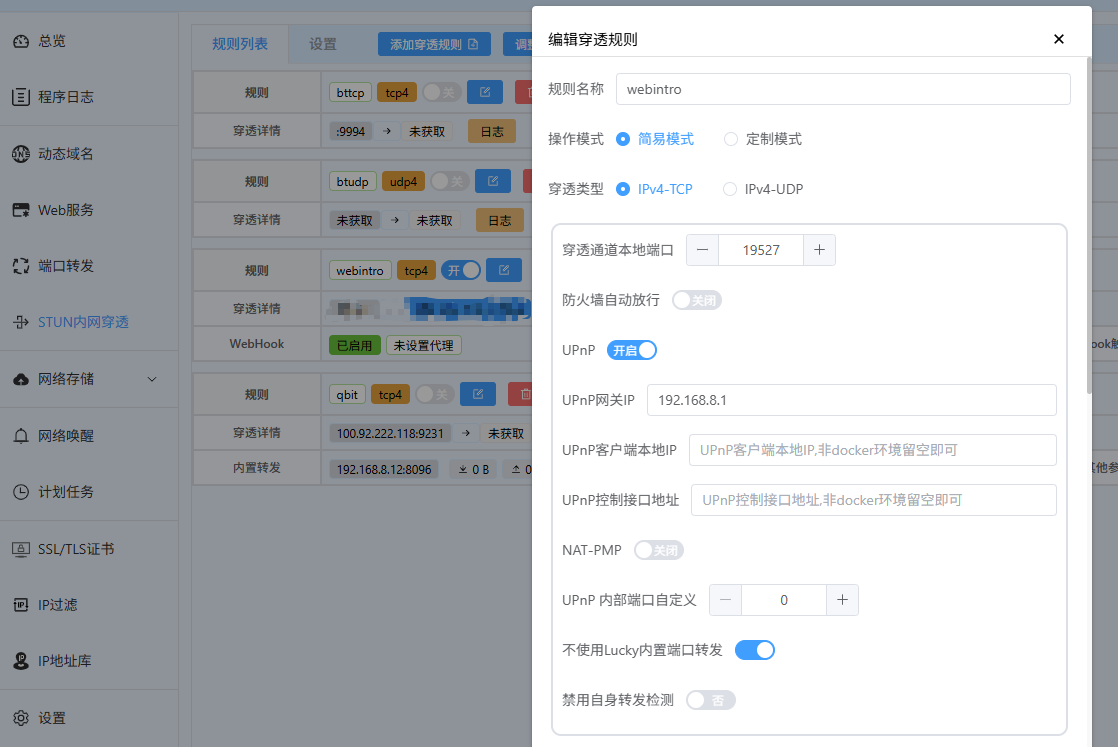
Task: Click the edit icon for bttcp rule
Action: coord(485,92)
